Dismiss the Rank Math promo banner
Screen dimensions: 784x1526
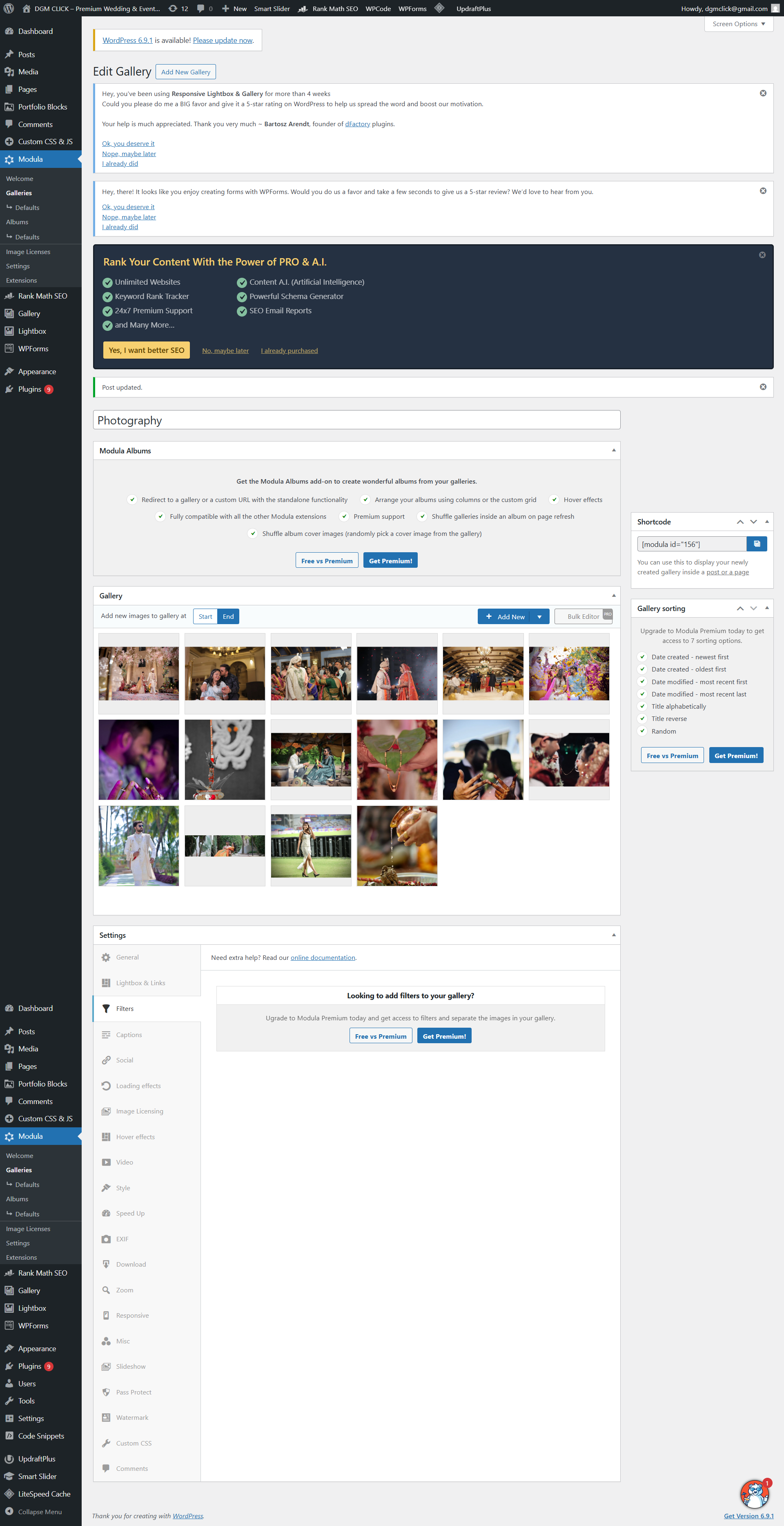pos(762,255)
